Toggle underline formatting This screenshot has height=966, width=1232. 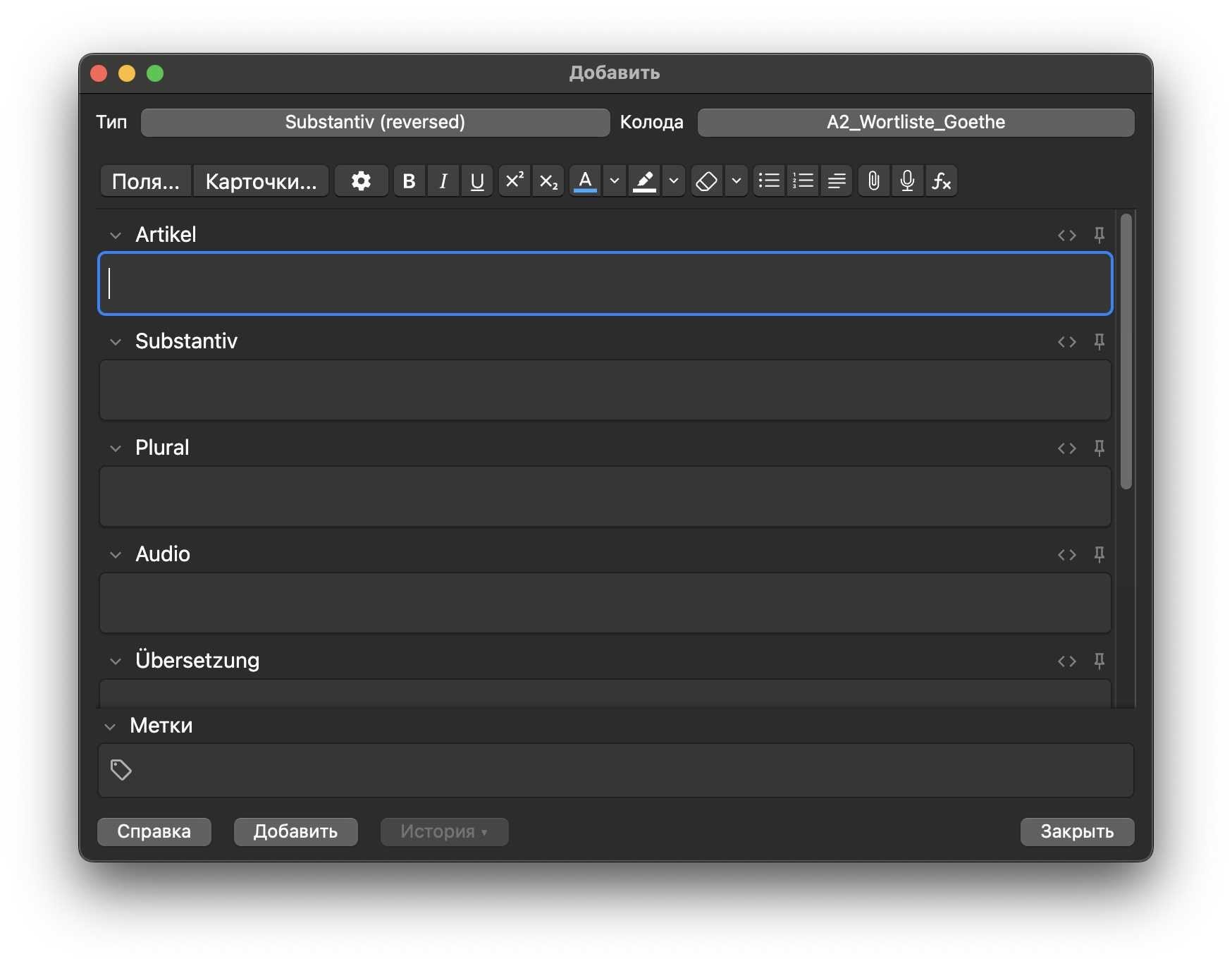pyautogui.click(x=477, y=181)
